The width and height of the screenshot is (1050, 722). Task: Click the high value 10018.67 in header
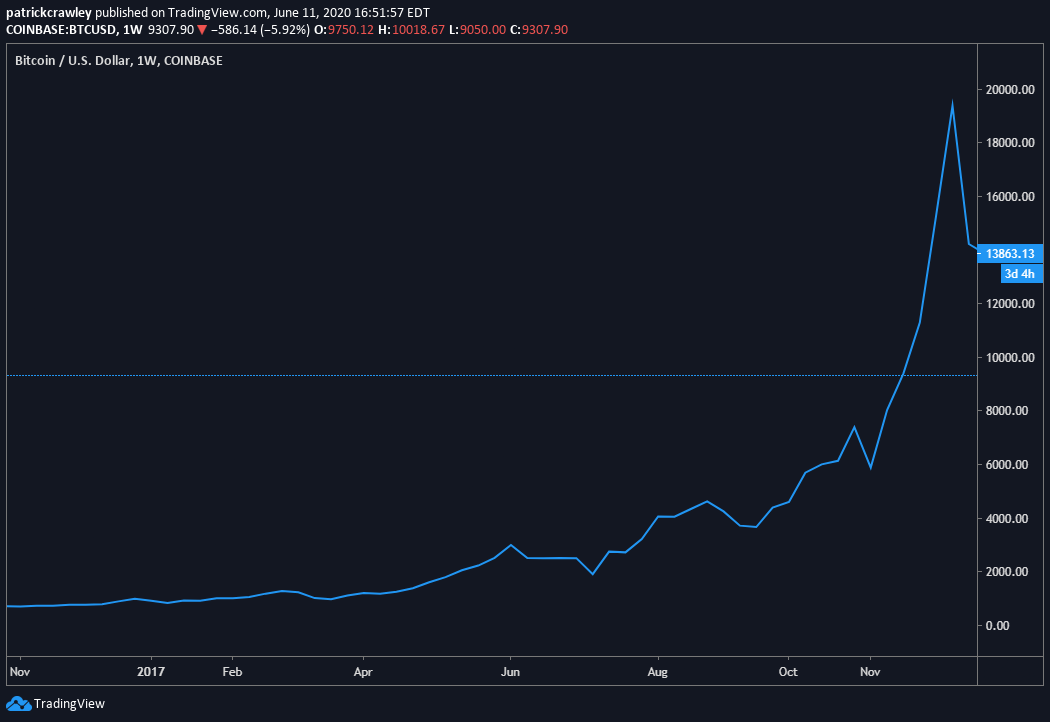click(419, 29)
